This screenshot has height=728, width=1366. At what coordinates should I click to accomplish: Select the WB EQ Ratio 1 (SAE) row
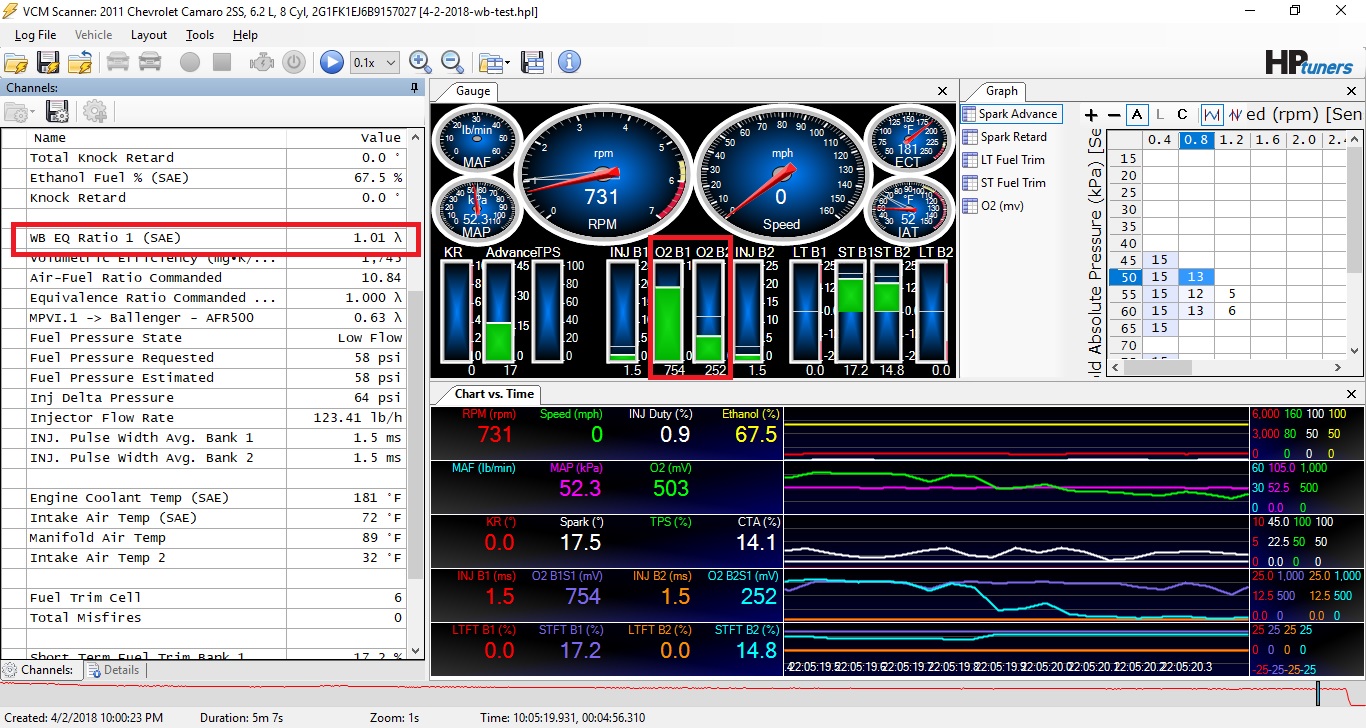pyautogui.click(x=214, y=238)
